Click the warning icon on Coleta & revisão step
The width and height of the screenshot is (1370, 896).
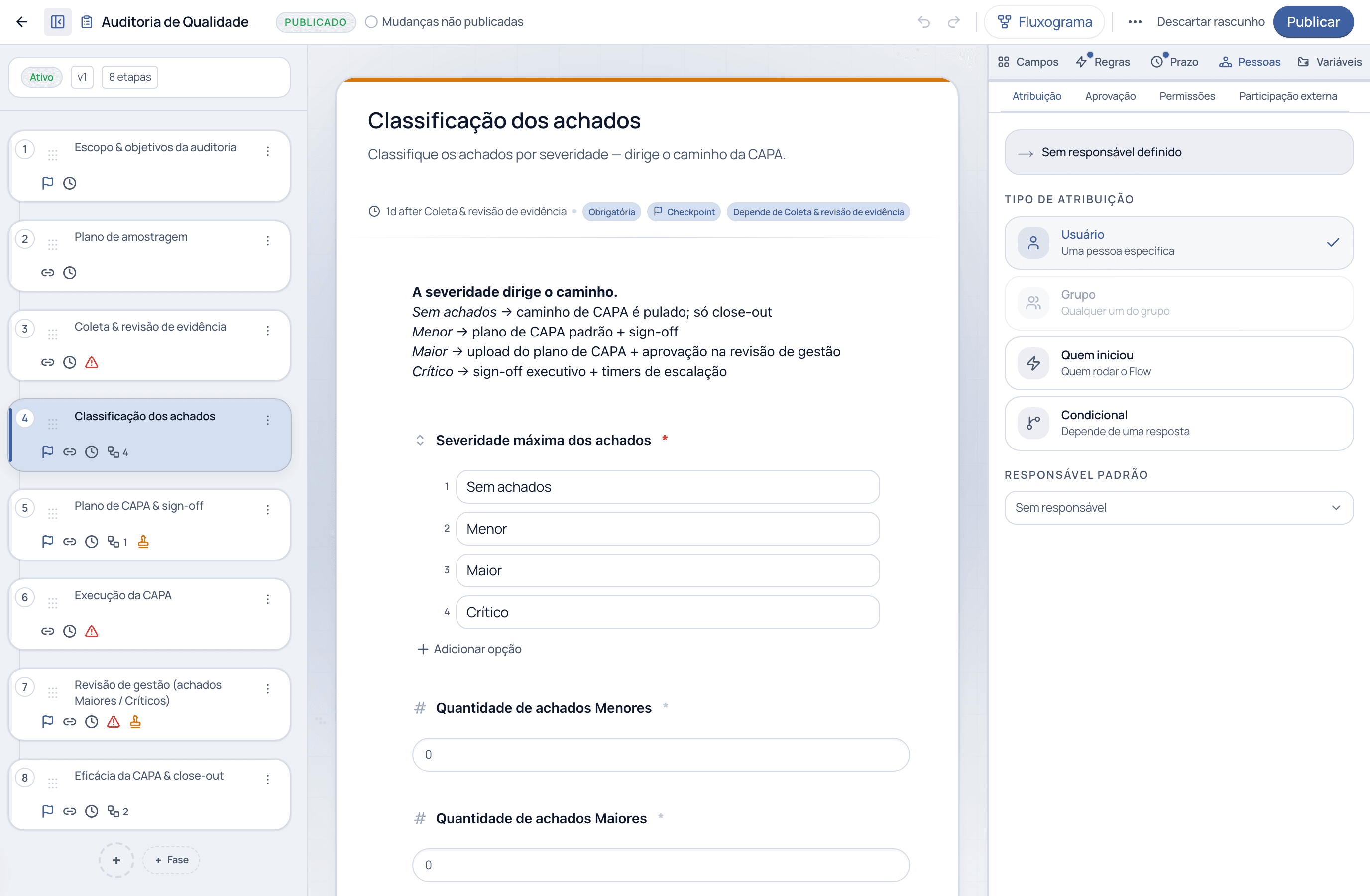click(92, 362)
